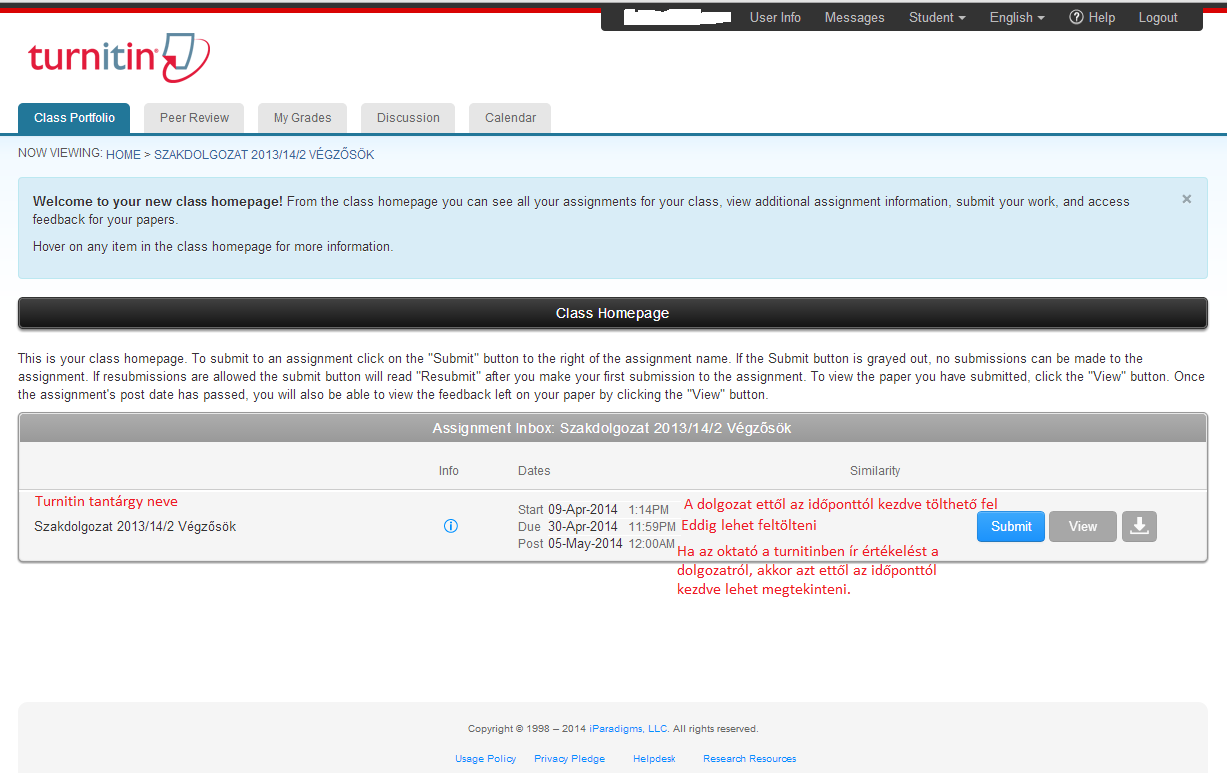The height and width of the screenshot is (773, 1227).
Task: Click the Dates column header
Action: [x=534, y=471]
